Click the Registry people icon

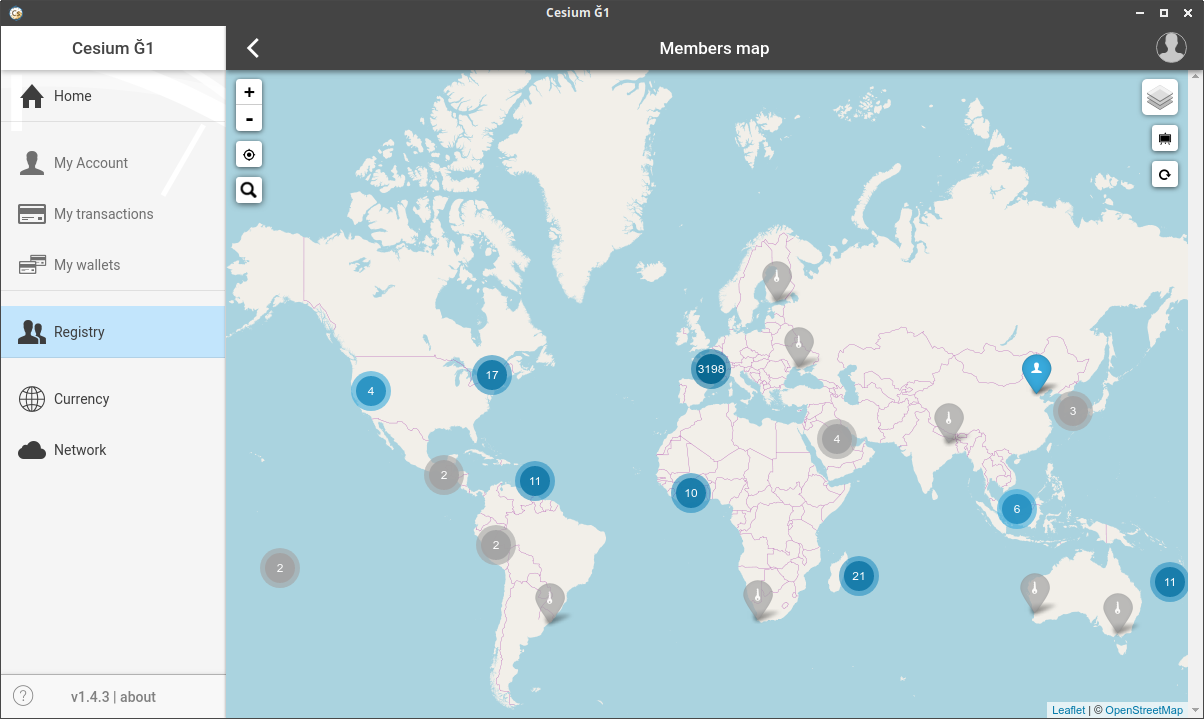click(x=32, y=332)
